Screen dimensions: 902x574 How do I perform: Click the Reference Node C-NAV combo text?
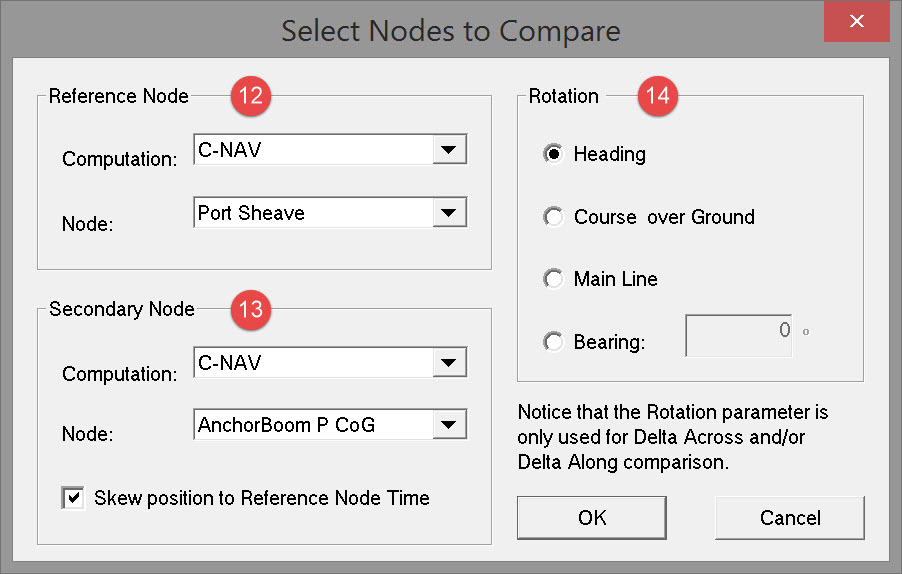pyautogui.click(x=310, y=151)
